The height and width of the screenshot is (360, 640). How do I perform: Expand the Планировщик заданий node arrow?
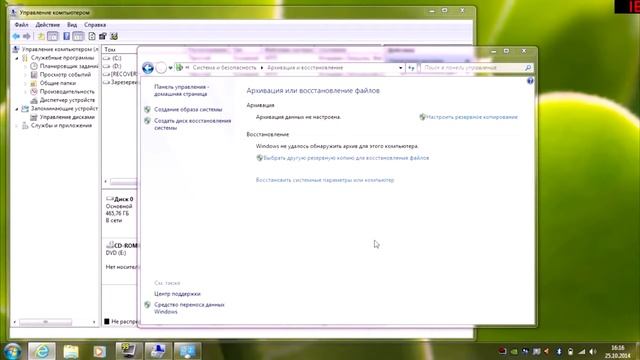point(26,66)
